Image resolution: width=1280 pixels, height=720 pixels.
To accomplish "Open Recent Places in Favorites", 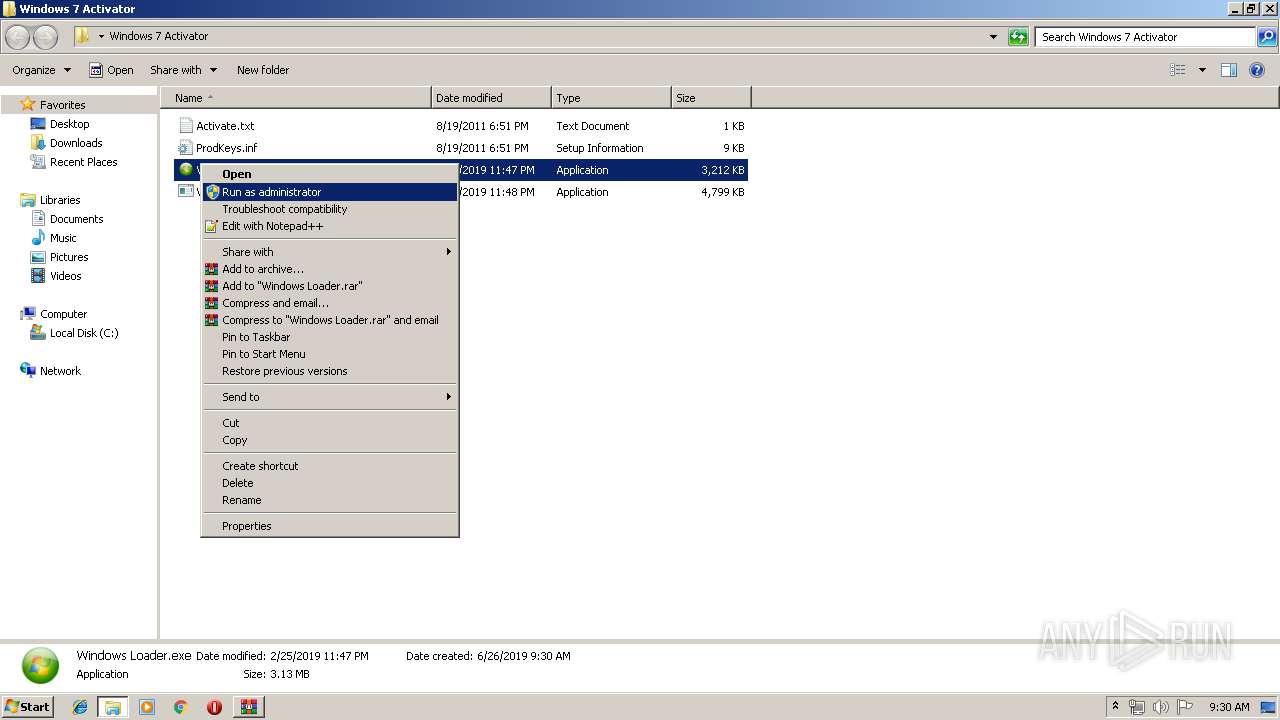I will (83, 162).
